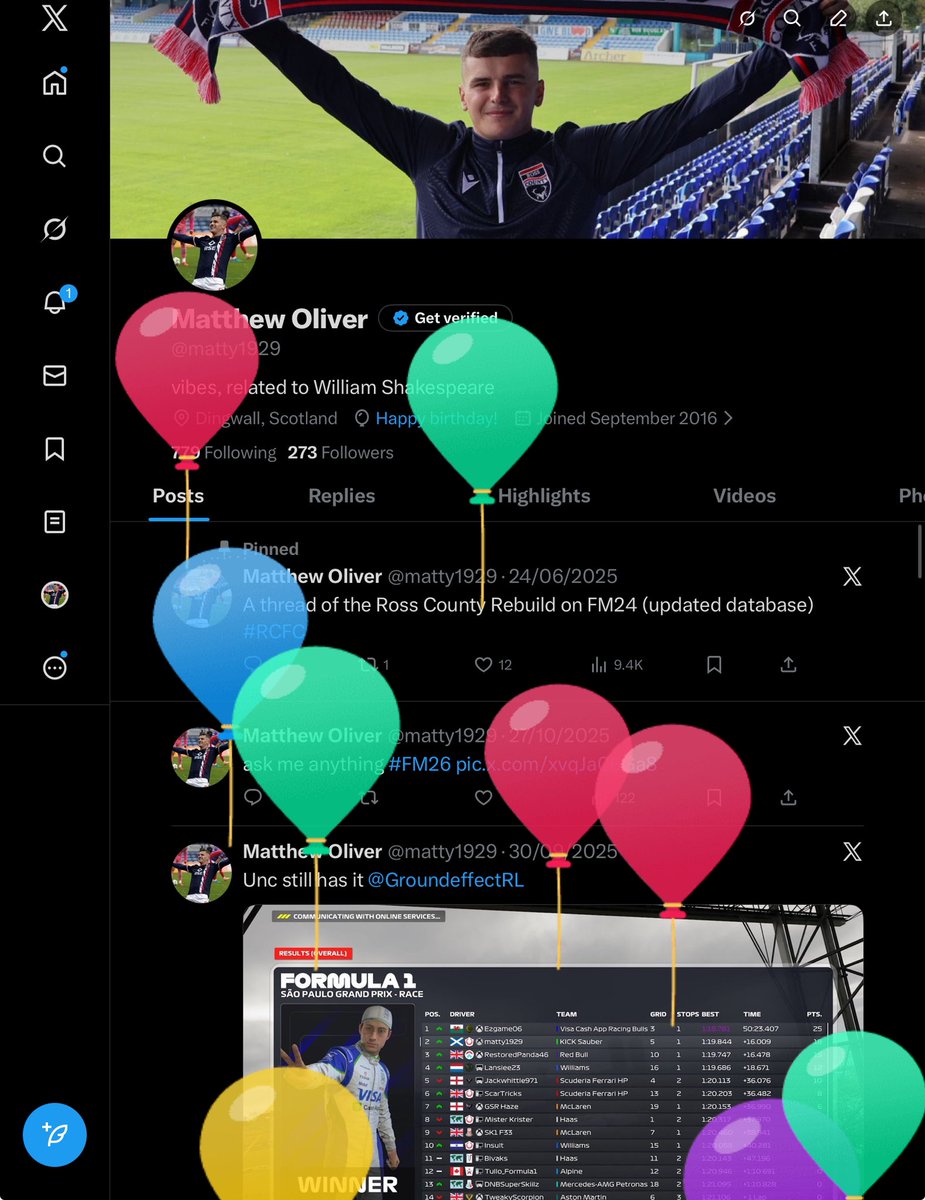Click the page scrollbar

(920, 552)
